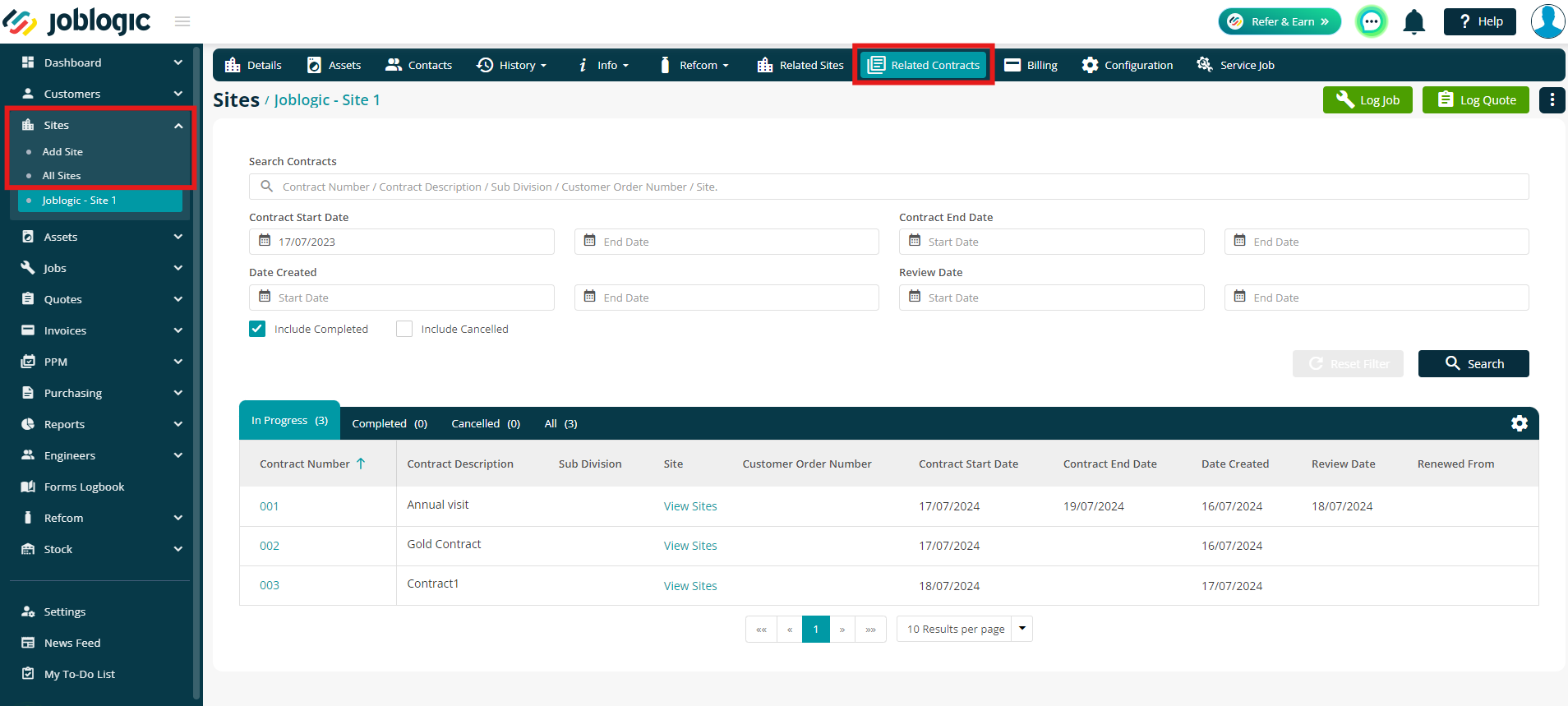Click the Search Contracts input field

pos(888,187)
